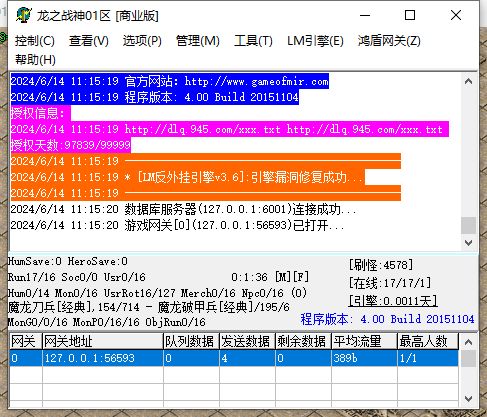This screenshot has height=417, width=487.
Task: Click the 网关 column header
Action: (x=26, y=341)
